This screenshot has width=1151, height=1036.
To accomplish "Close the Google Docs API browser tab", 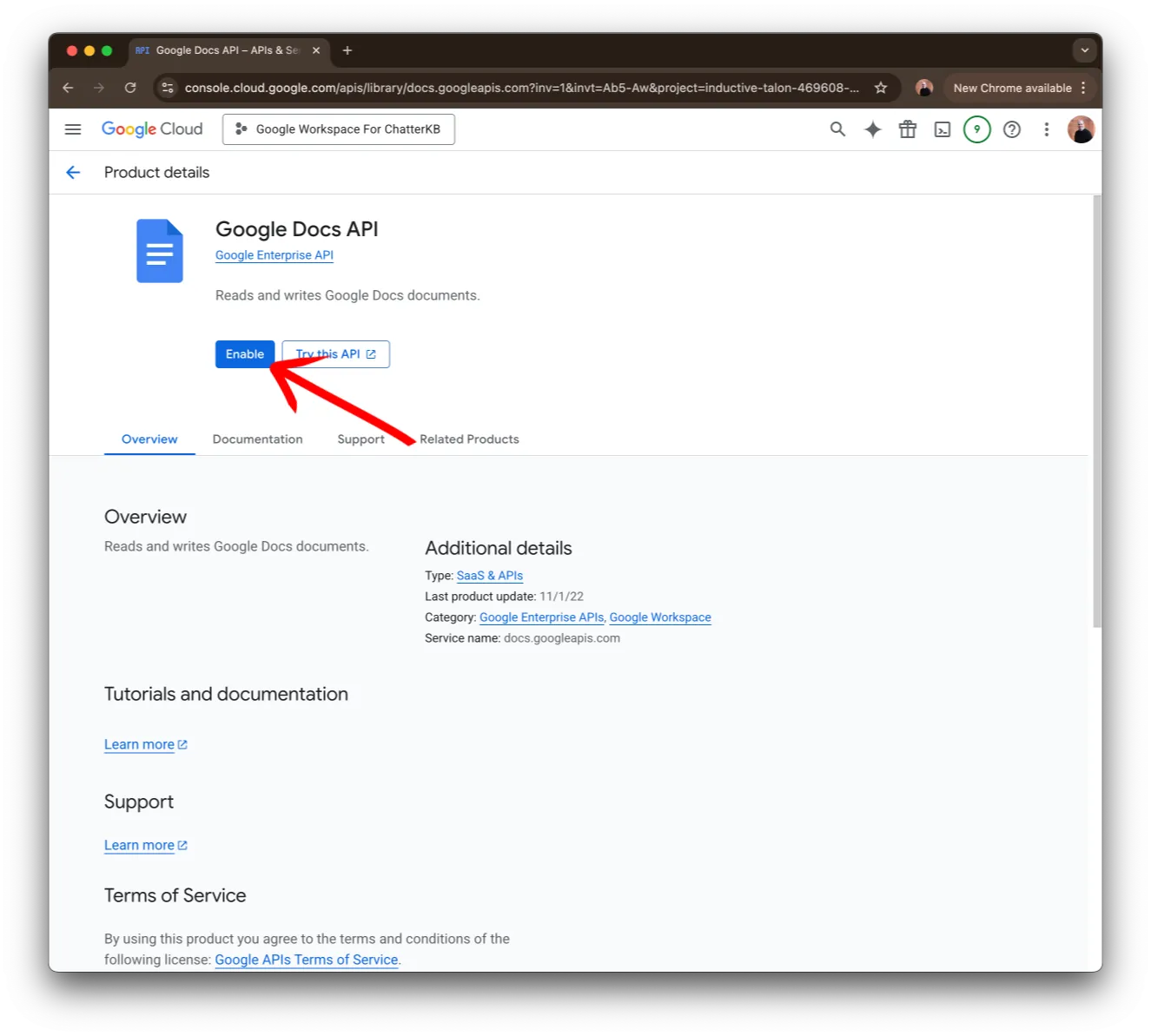I will click(x=316, y=50).
